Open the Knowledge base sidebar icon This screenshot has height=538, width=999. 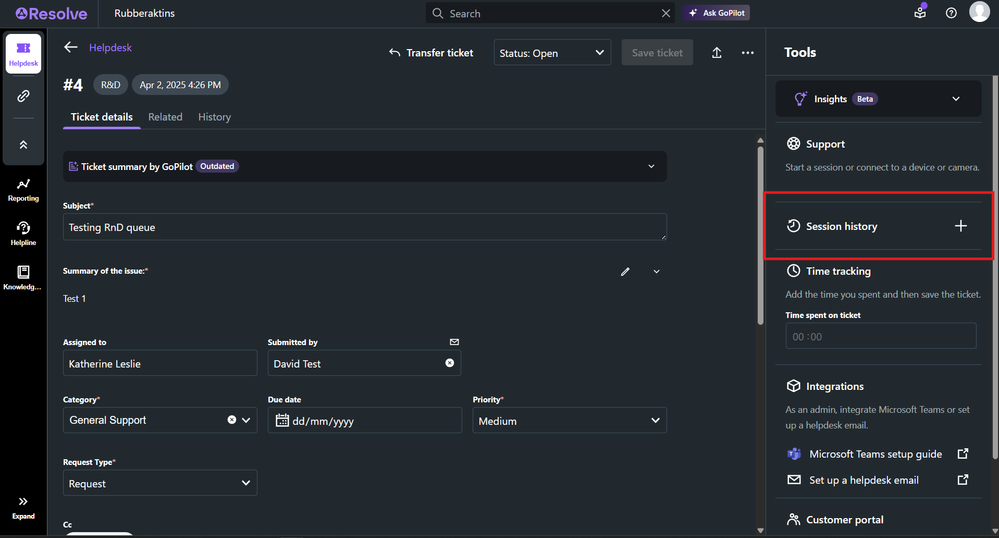(x=23, y=277)
